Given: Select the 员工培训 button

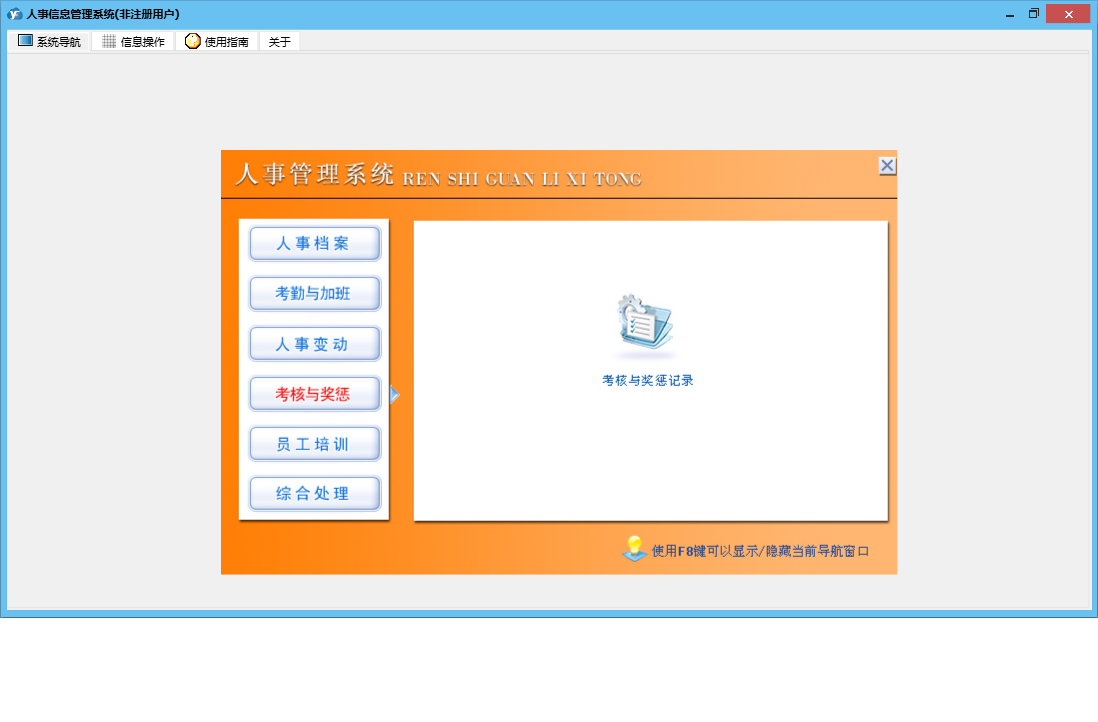Looking at the screenshot, I should tap(315, 444).
